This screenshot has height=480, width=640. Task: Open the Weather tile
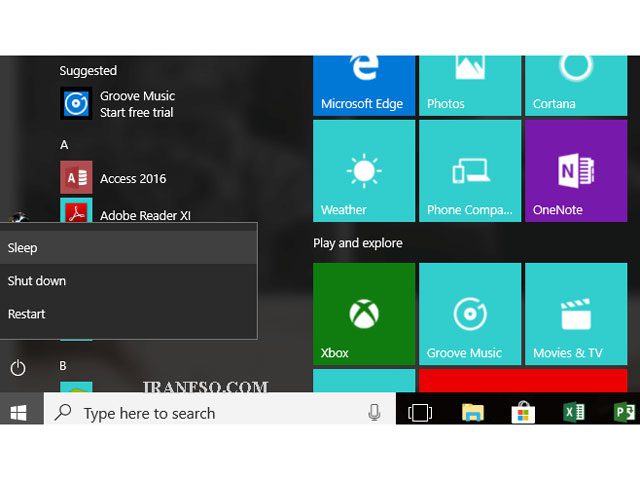pos(364,171)
